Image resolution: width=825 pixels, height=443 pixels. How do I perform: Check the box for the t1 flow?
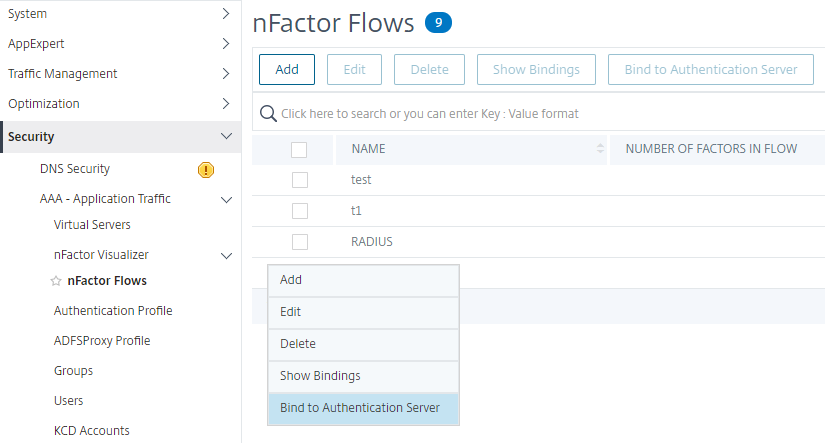(300, 211)
